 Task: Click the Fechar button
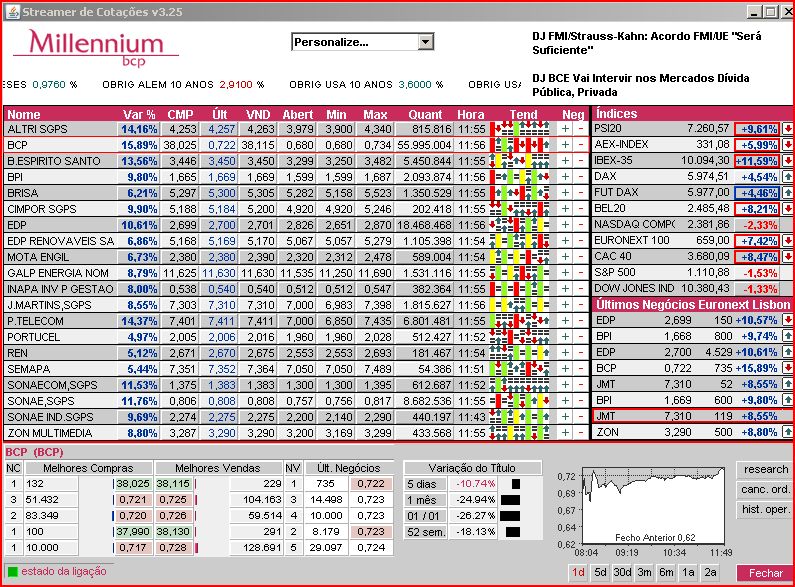(766, 573)
